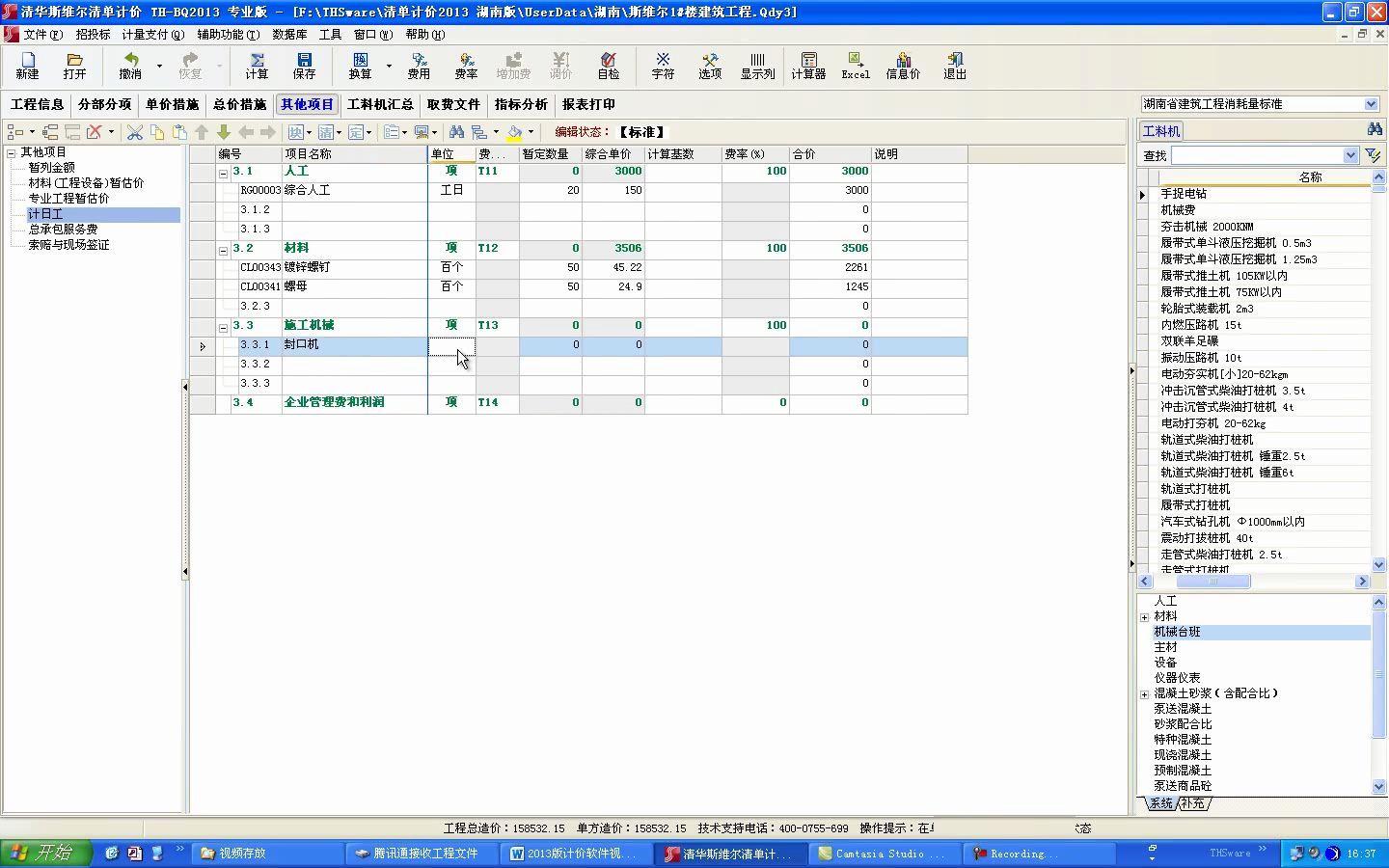This screenshot has width=1389, height=868.
Task: Click the 撤消 (Undo) icon
Action: (x=130, y=66)
